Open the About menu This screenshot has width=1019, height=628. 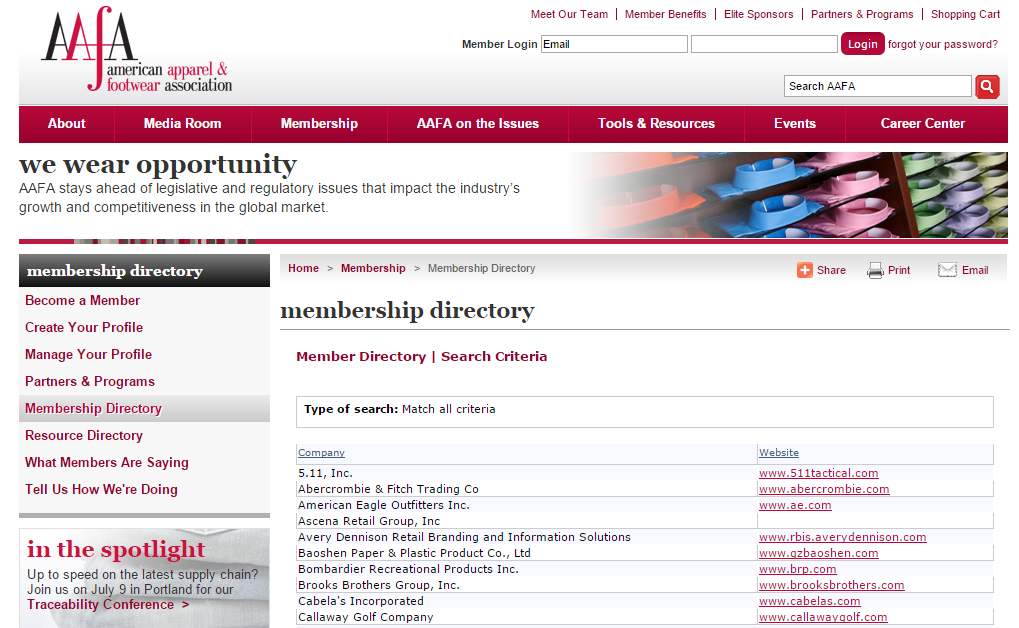[66, 124]
